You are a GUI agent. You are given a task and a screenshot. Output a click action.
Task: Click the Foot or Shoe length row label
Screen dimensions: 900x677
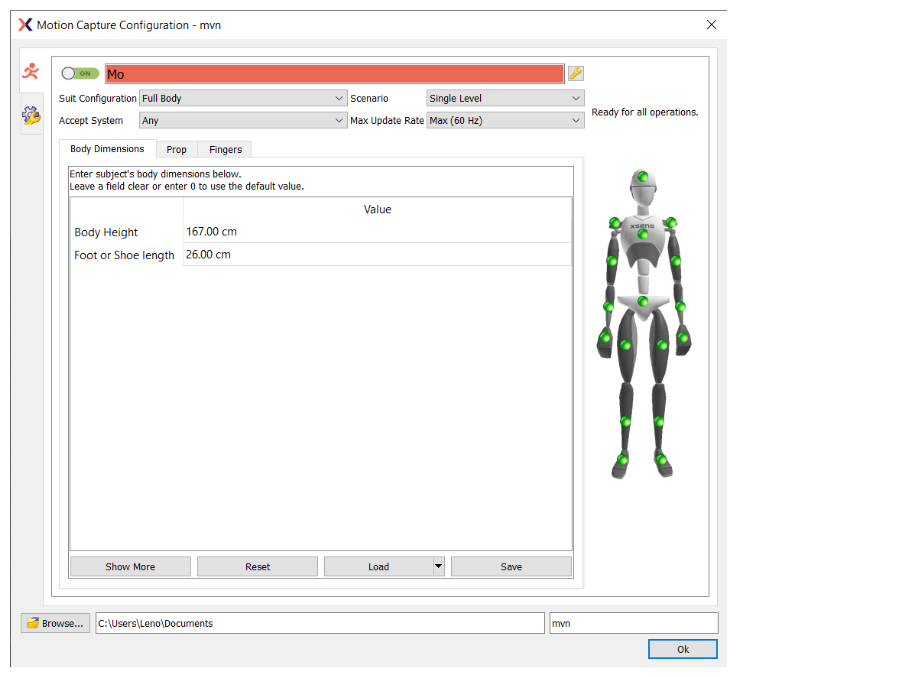(124, 255)
